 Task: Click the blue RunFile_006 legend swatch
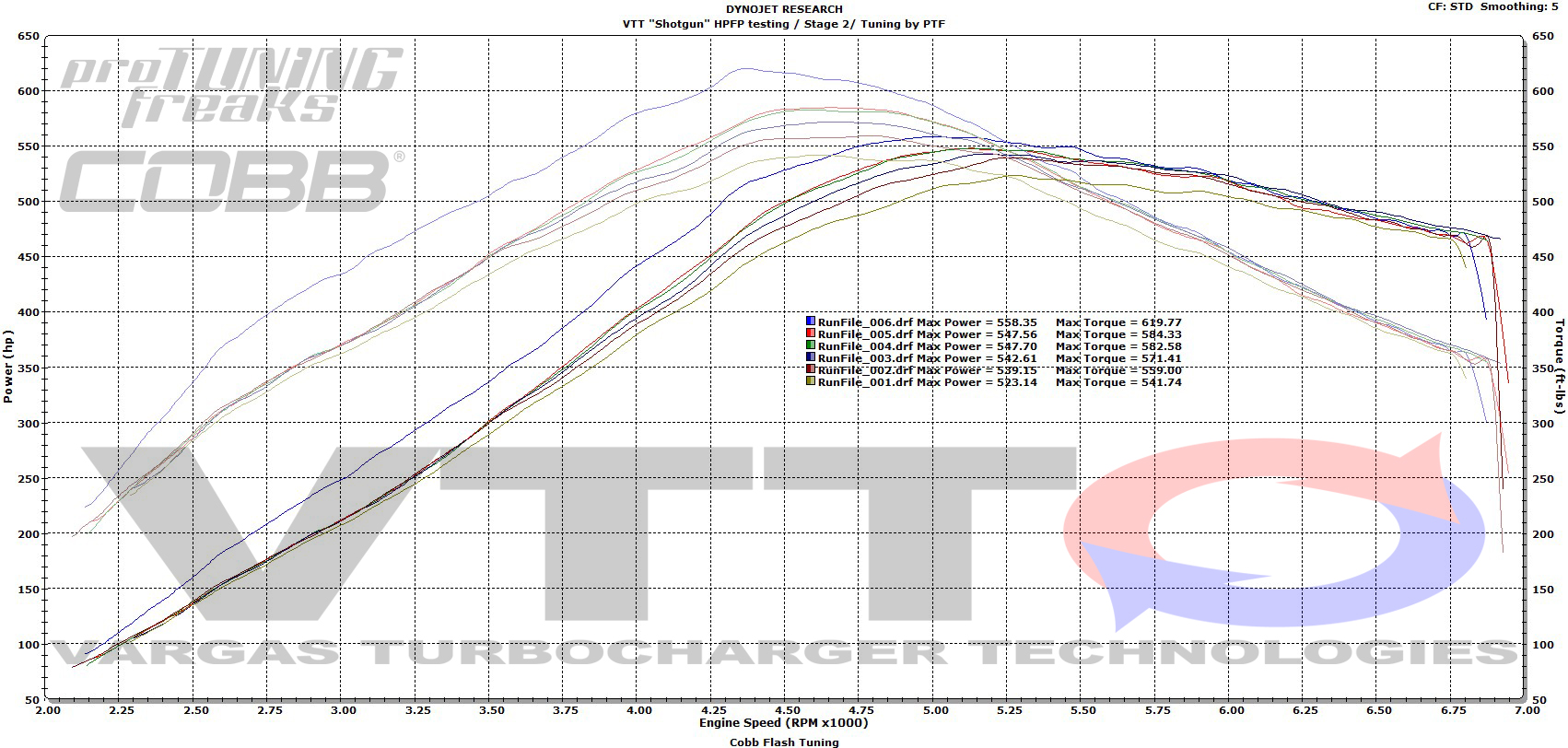[x=811, y=321]
